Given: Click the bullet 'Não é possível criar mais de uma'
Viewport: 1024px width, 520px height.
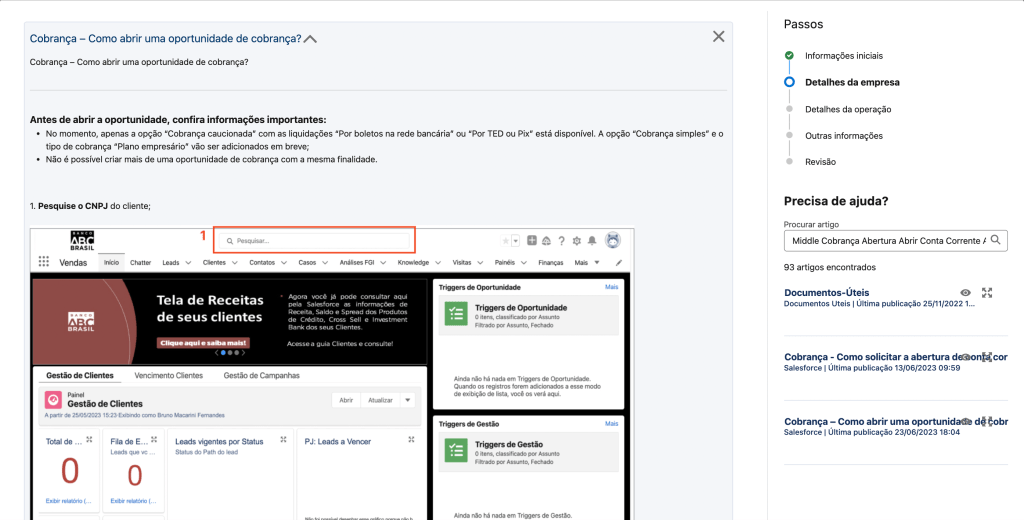Looking at the screenshot, I should 211,159.
